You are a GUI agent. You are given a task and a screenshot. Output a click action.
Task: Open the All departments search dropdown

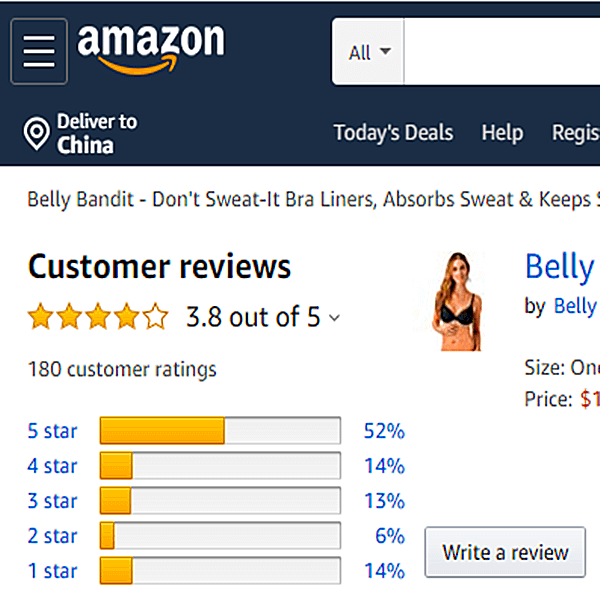tap(369, 53)
